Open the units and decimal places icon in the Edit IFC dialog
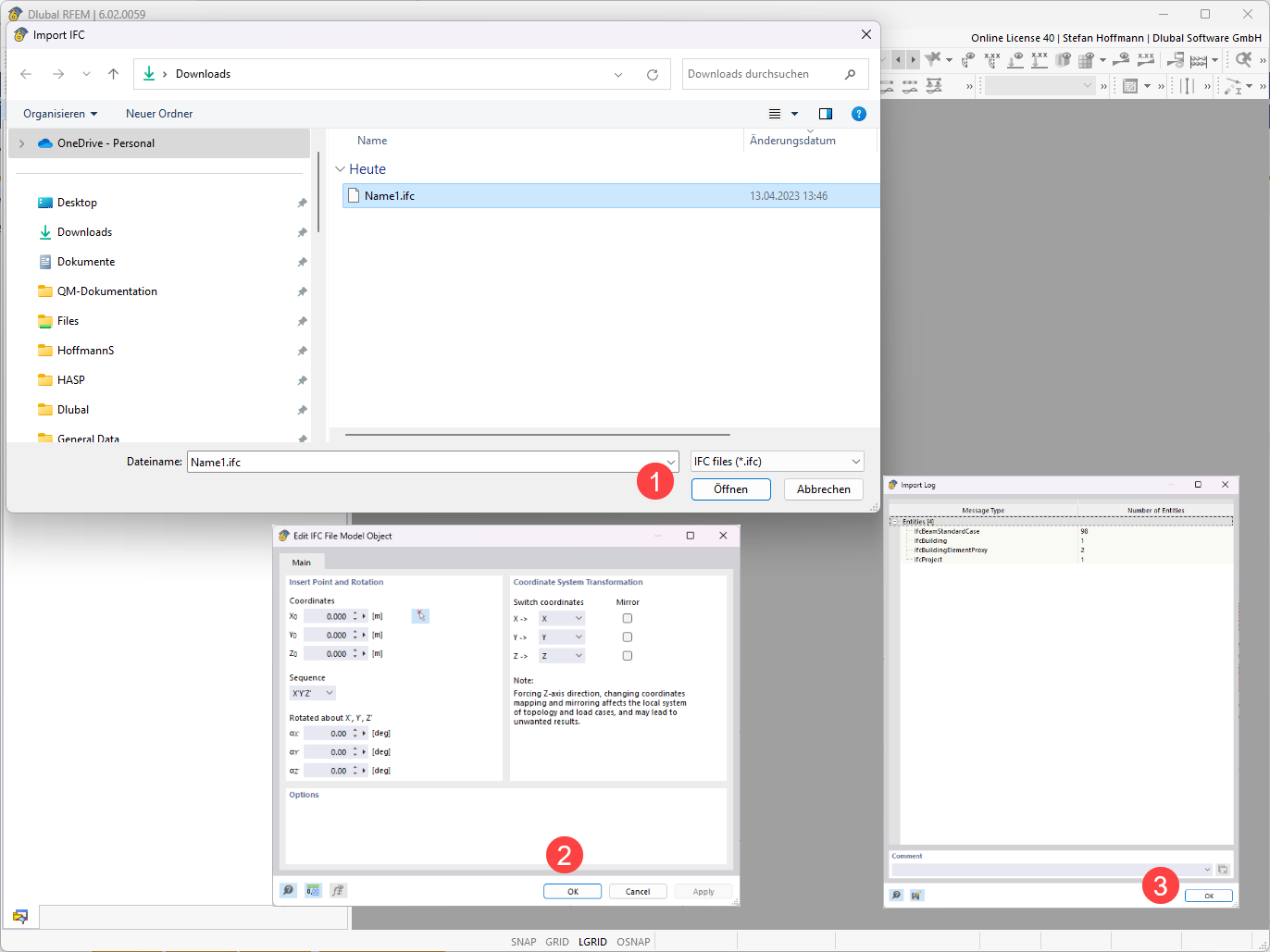This screenshot has height=952, width=1270. point(313,891)
